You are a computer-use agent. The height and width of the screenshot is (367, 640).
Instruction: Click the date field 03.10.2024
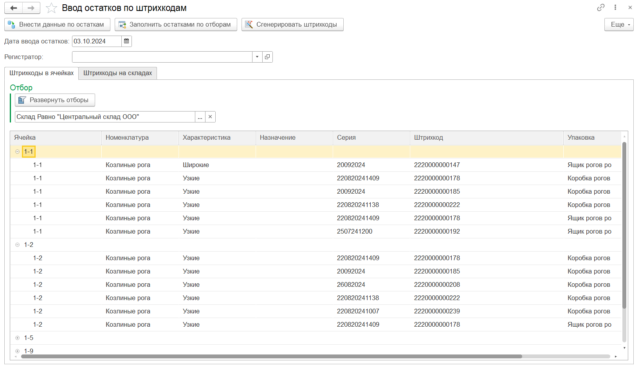coord(97,41)
